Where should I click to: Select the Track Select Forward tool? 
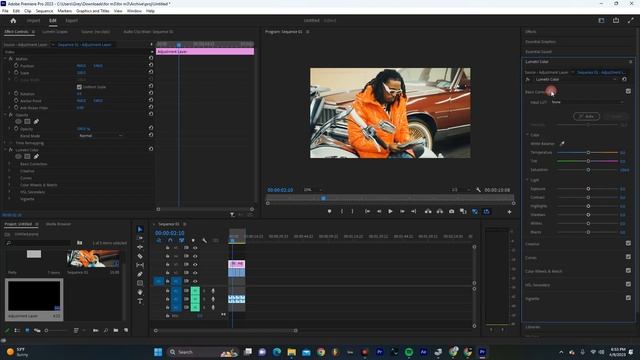(140, 238)
